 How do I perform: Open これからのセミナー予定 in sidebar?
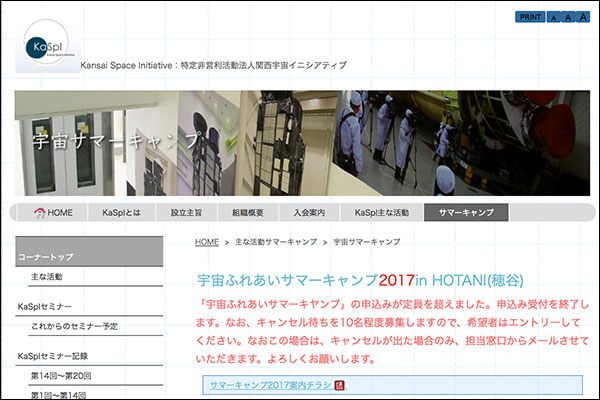pyautogui.click(x=74, y=326)
